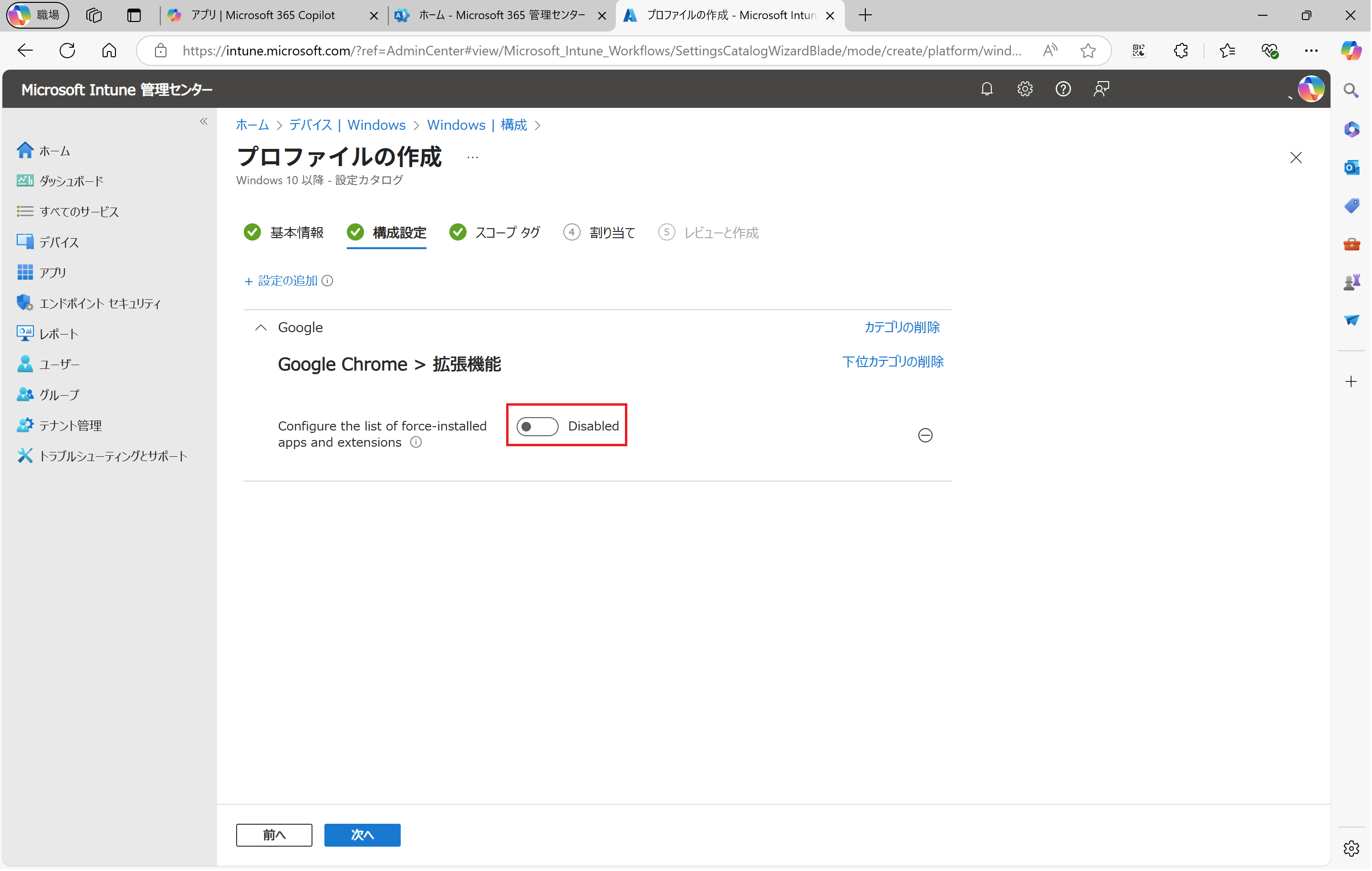Click the browser address bar
The width and height of the screenshot is (1372, 871).
(x=598, y=51)
